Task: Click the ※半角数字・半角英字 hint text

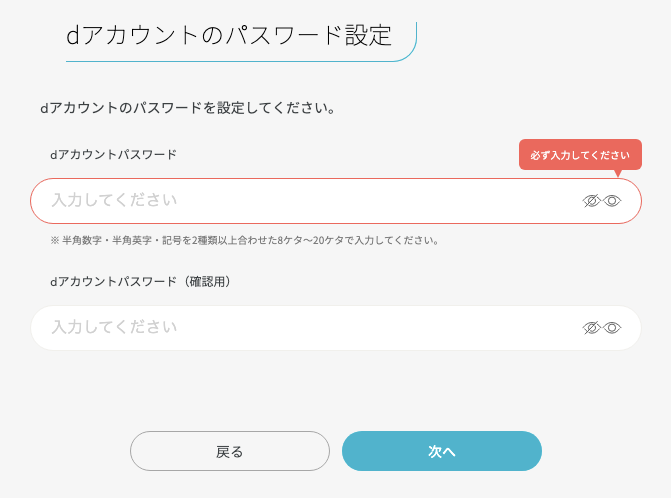Action: click(x=244, y=240)
